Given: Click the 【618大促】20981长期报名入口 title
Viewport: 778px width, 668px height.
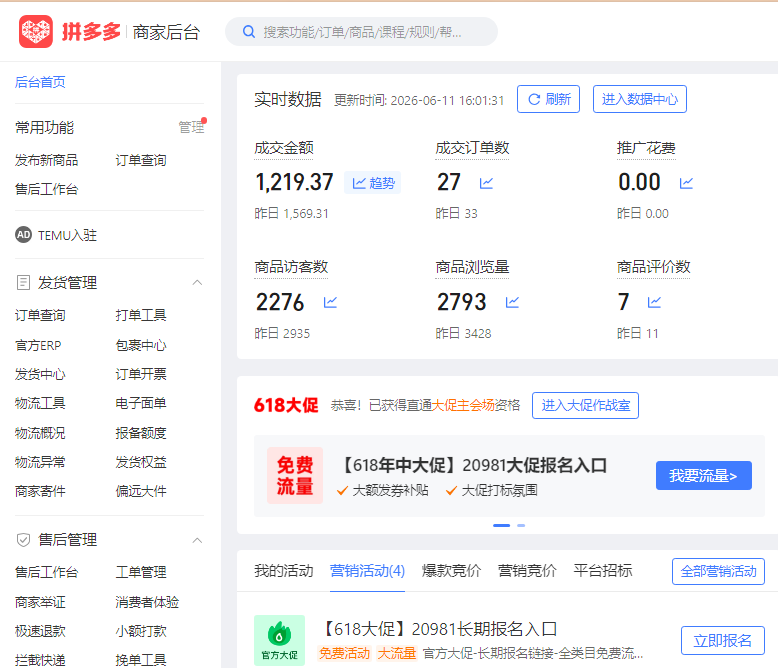Looking at the screenshot, I should [440, 629].
